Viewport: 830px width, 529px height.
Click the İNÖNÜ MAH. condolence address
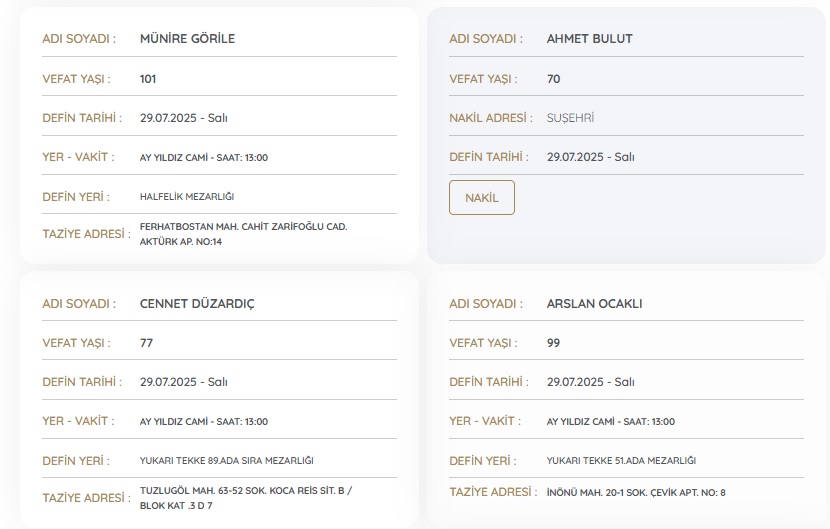click(636, 492)
